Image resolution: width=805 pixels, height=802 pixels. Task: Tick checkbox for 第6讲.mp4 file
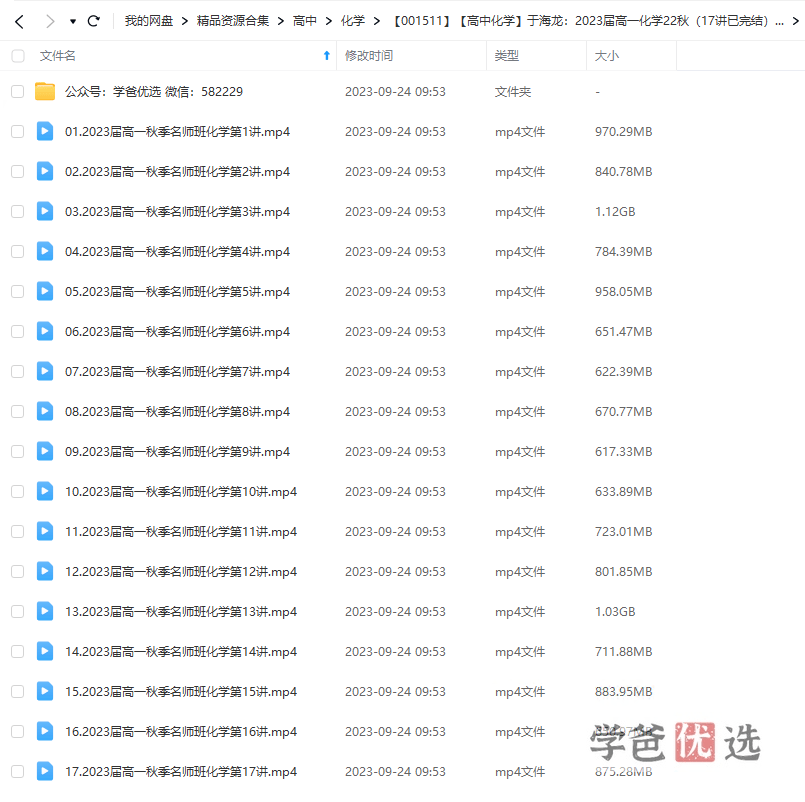point(18,332)
